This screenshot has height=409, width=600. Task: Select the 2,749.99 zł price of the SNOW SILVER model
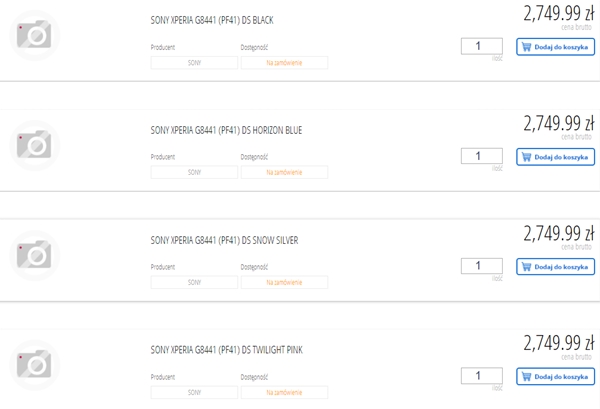click(559, 233)
